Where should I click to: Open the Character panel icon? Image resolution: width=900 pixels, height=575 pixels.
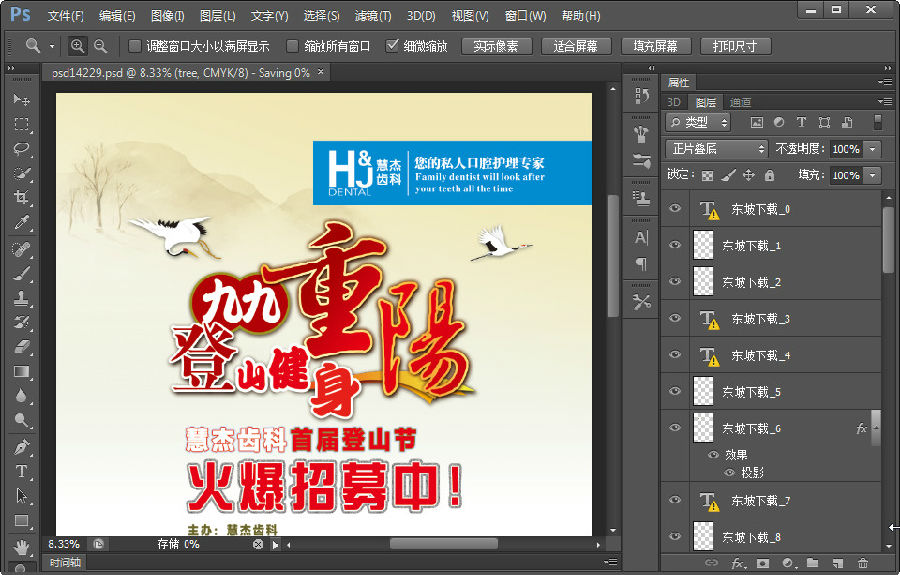pyautogui.click(x=642, y=238)
